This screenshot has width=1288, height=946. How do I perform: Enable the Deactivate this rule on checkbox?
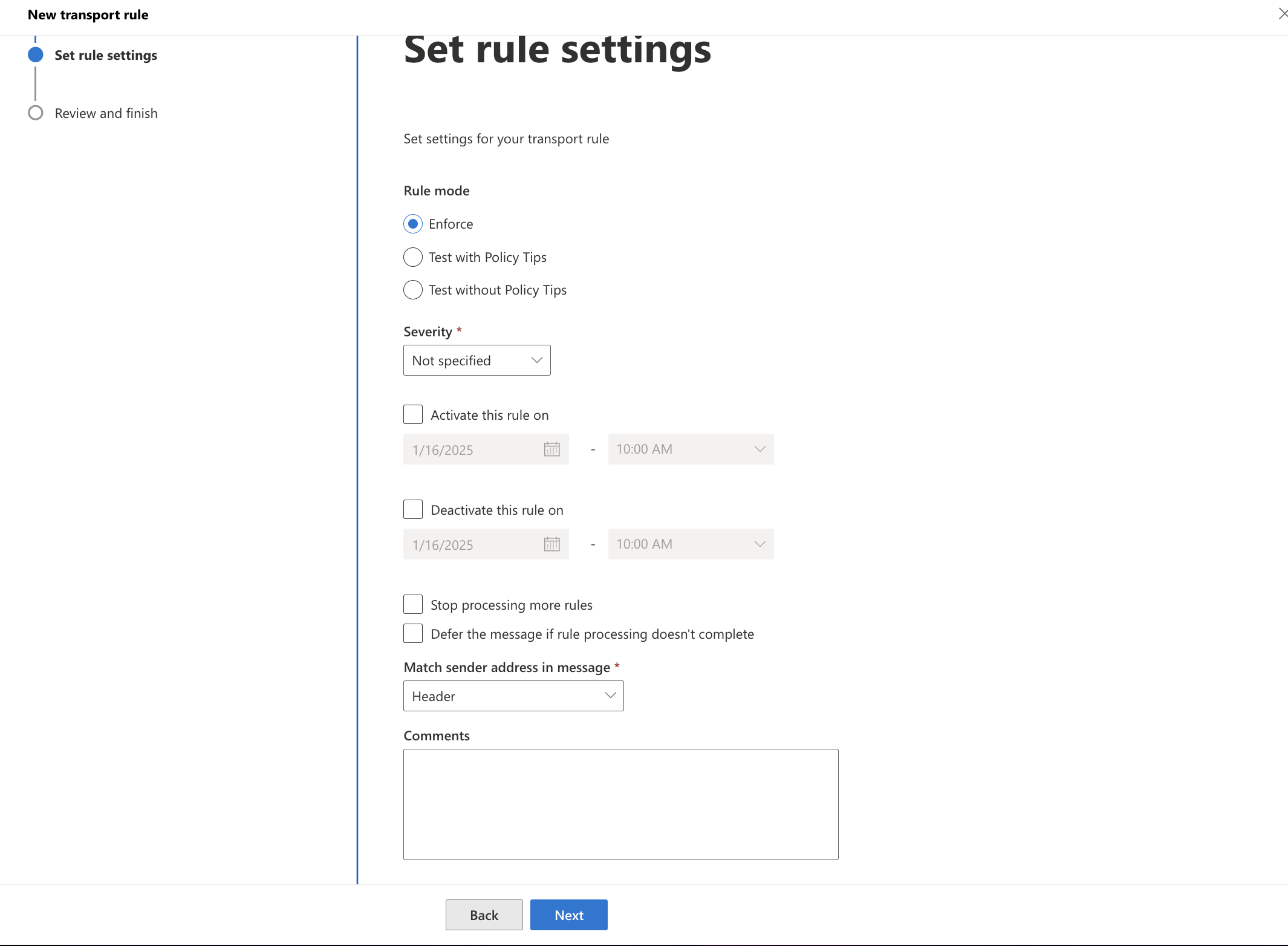[413, 510]
